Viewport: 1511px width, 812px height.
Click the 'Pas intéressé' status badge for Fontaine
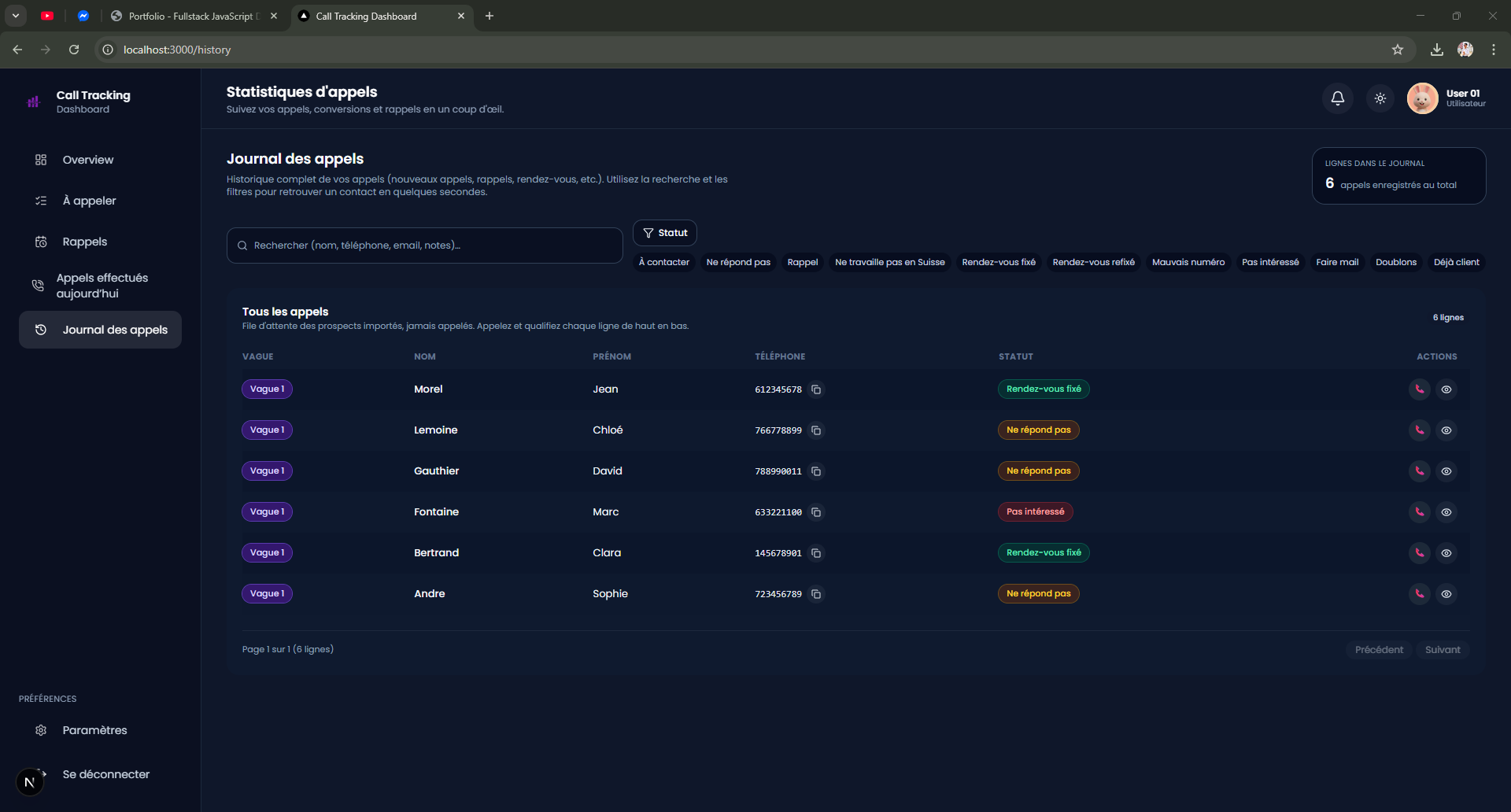pyautogui.click(x=1035, y=512)
